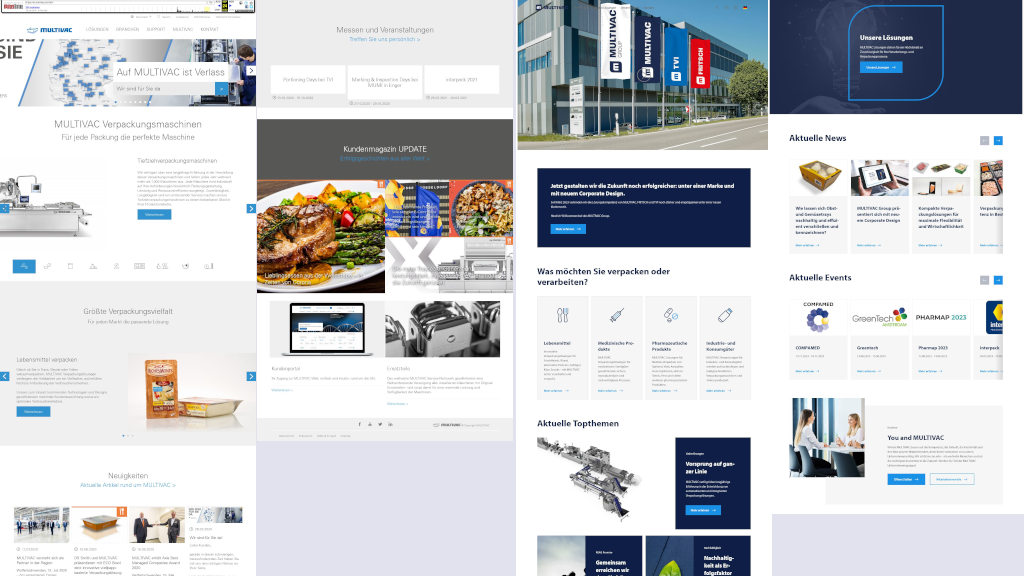Click the outlined button under You and MULTIVAC
Image resolution: width=1024 pixels, height=576 pixels.
tap(952, 479)
